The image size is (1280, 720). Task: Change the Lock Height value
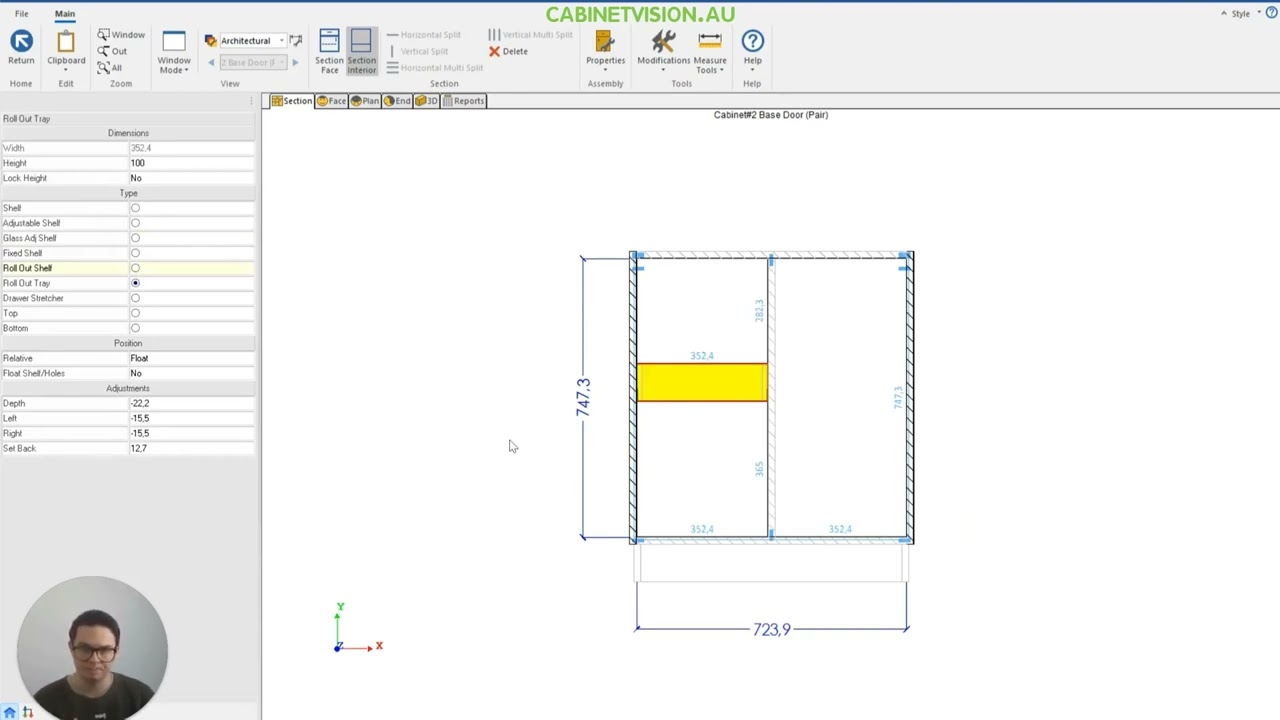click(191, 178)
